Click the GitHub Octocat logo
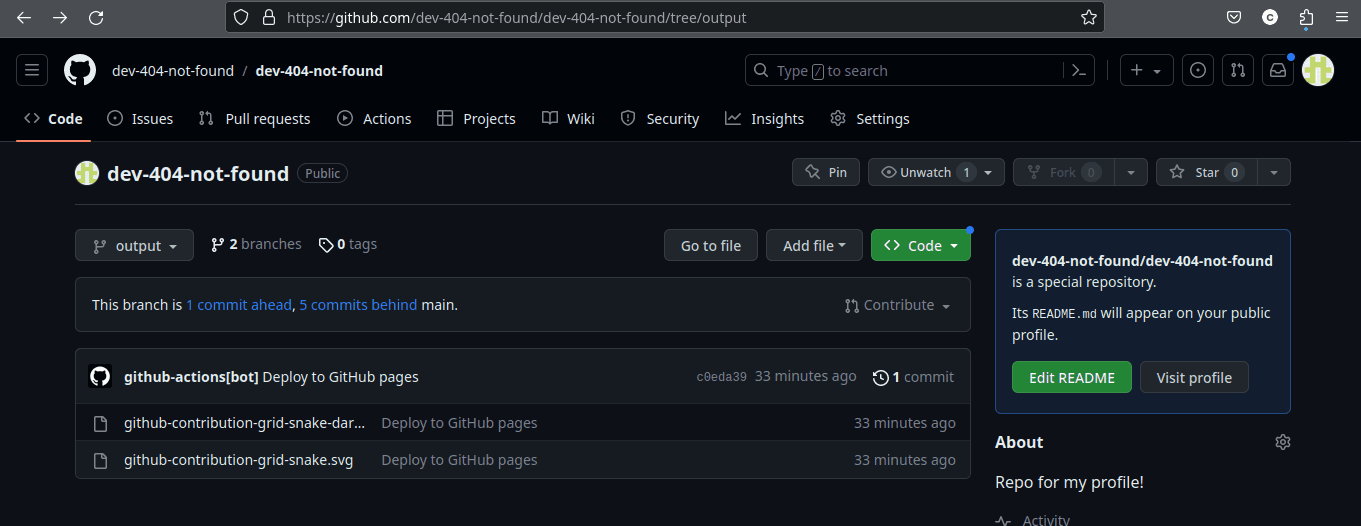 [x=80, y=71]
